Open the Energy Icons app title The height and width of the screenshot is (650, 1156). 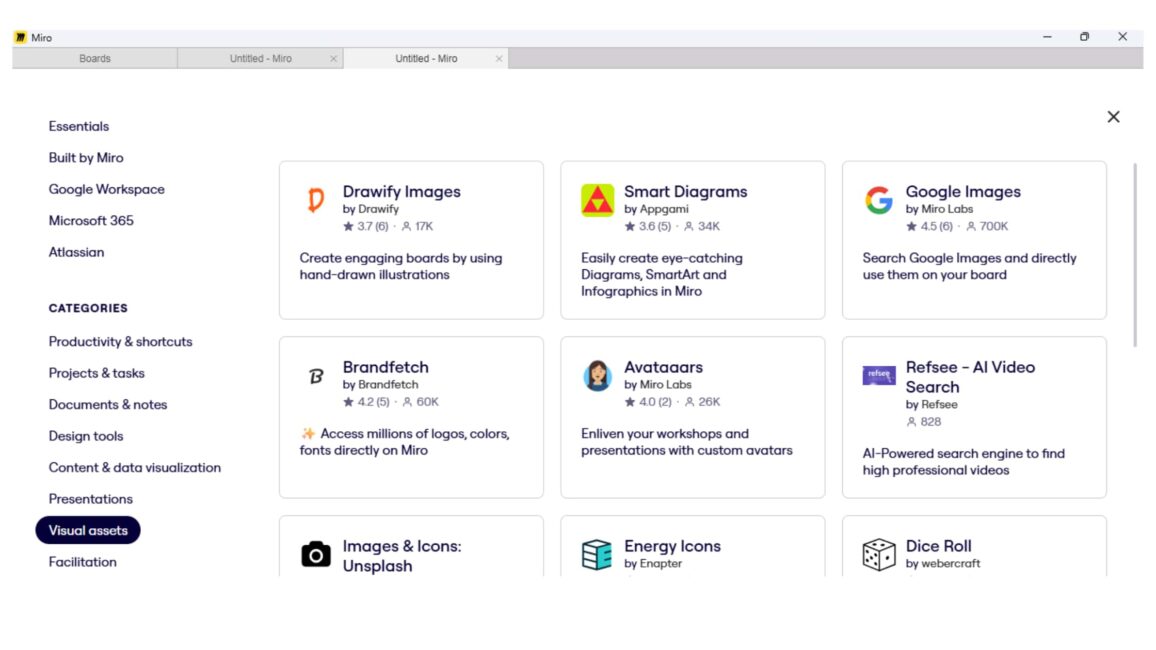pos(672,546)
